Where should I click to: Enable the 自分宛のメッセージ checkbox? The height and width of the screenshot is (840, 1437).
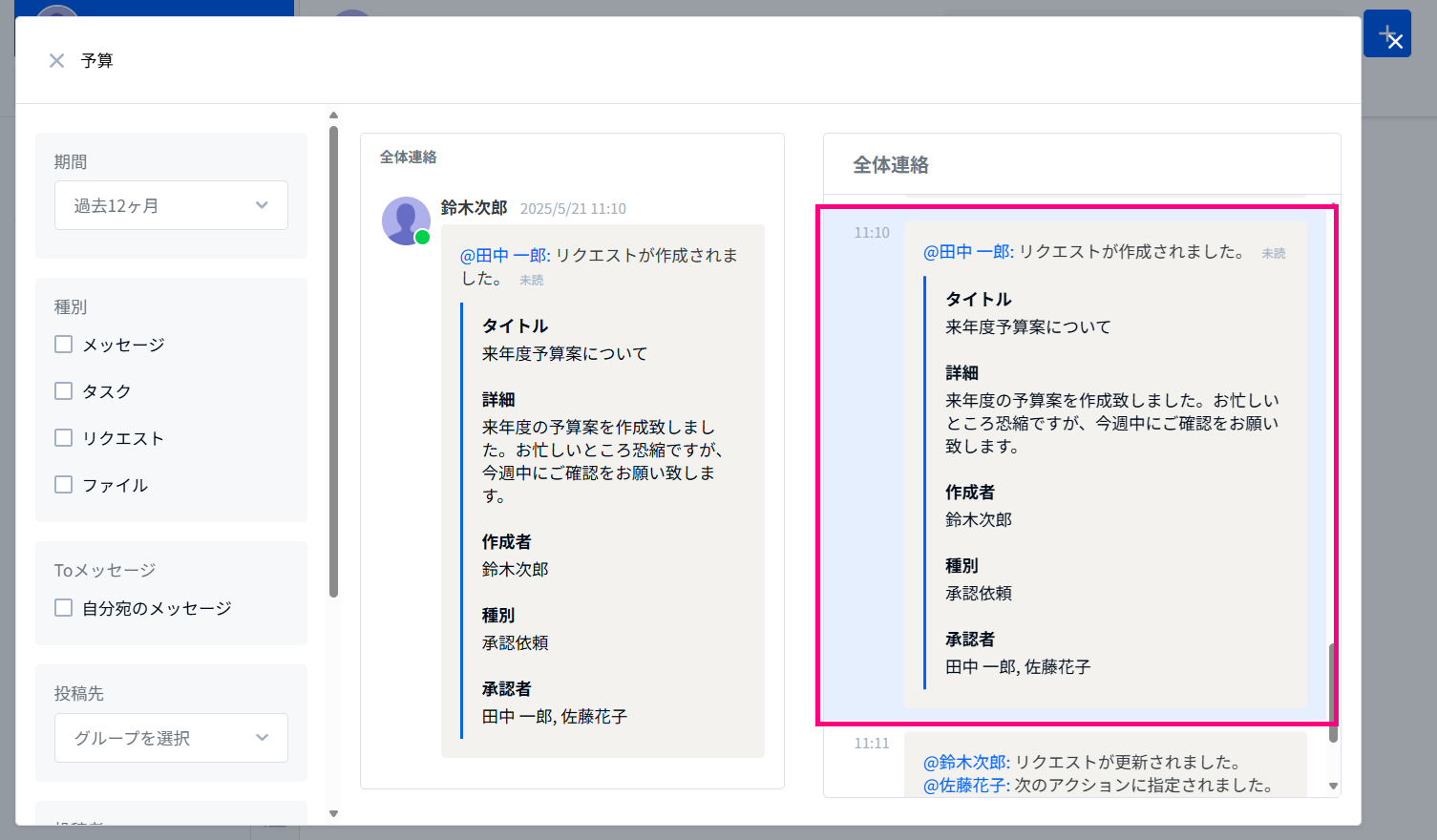63,607
